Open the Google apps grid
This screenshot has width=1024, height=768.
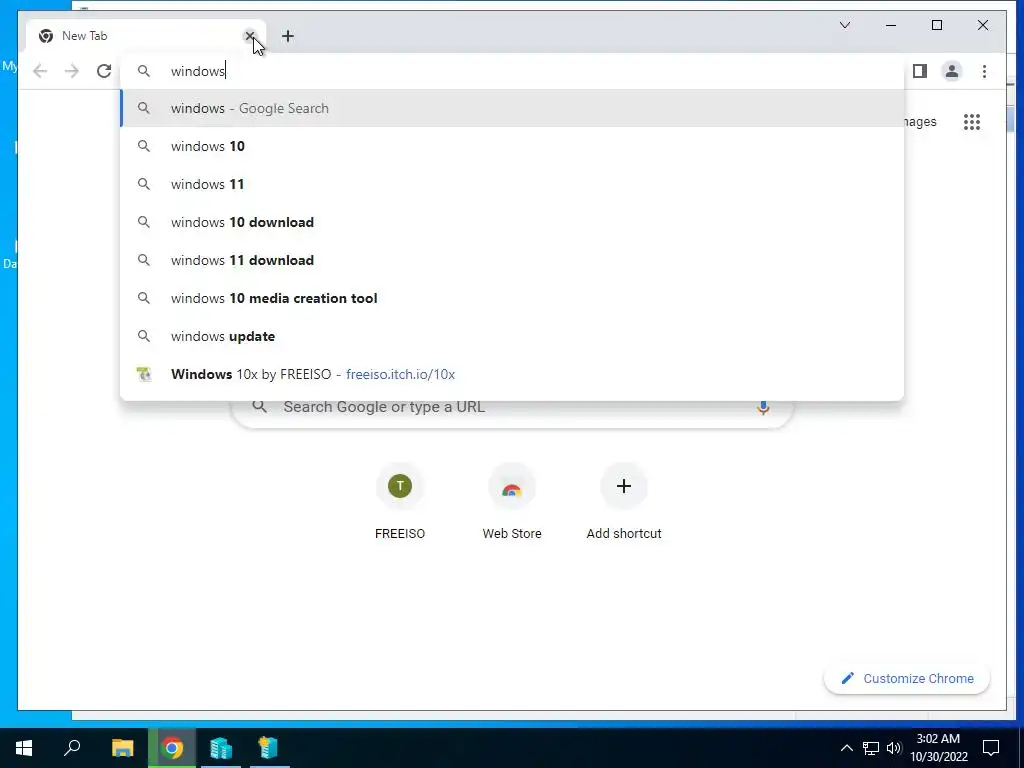pos(972,121)
